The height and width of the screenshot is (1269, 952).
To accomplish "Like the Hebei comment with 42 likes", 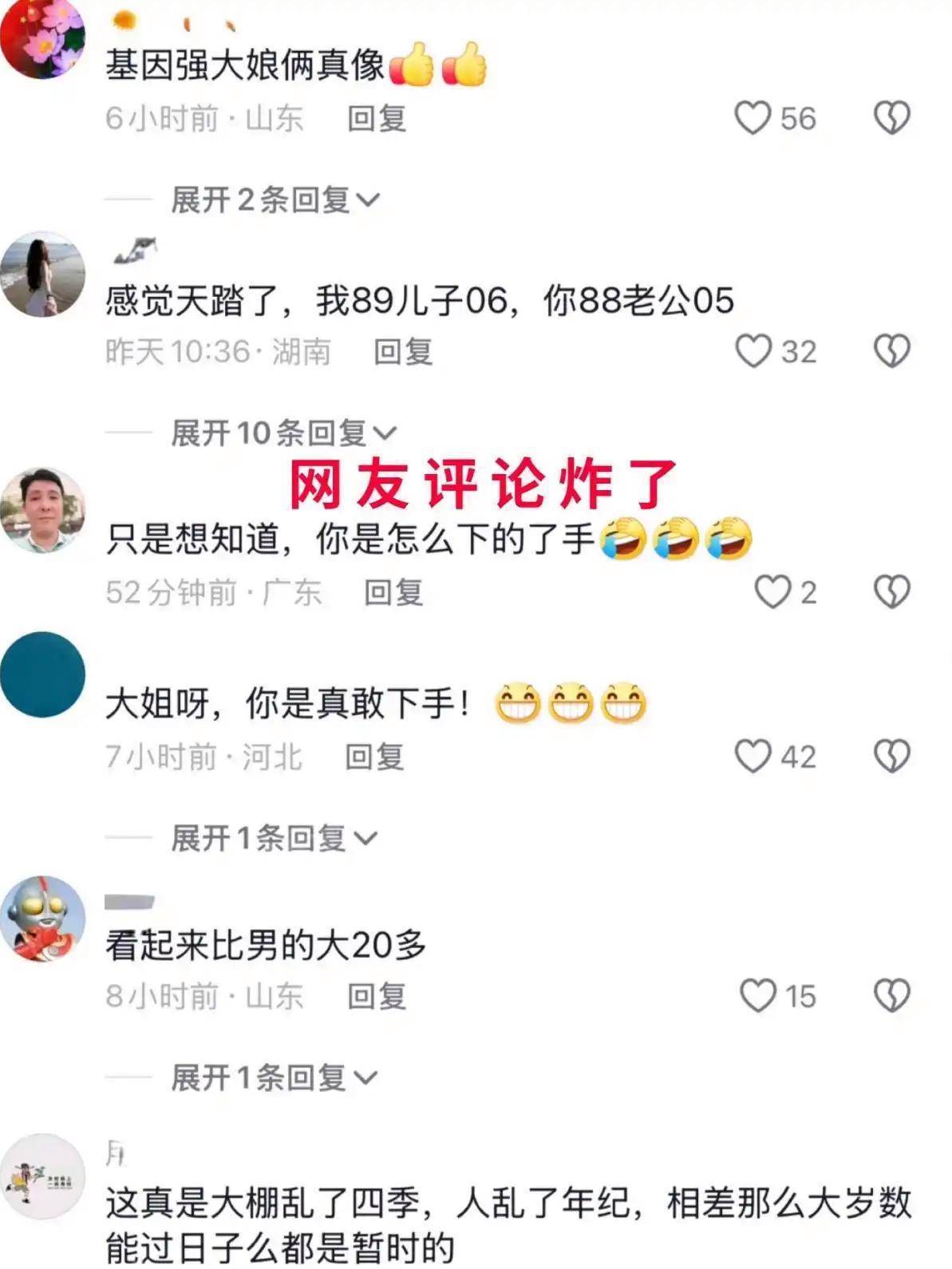I will click(x=753, y=757).
